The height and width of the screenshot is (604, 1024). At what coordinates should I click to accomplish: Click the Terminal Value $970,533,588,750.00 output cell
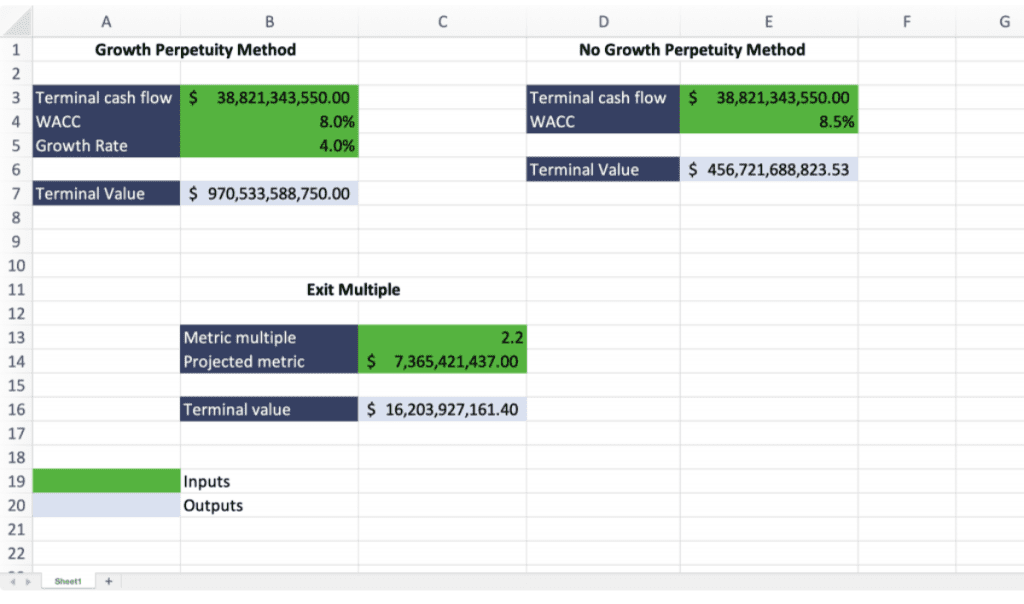(x=268, y=193)
